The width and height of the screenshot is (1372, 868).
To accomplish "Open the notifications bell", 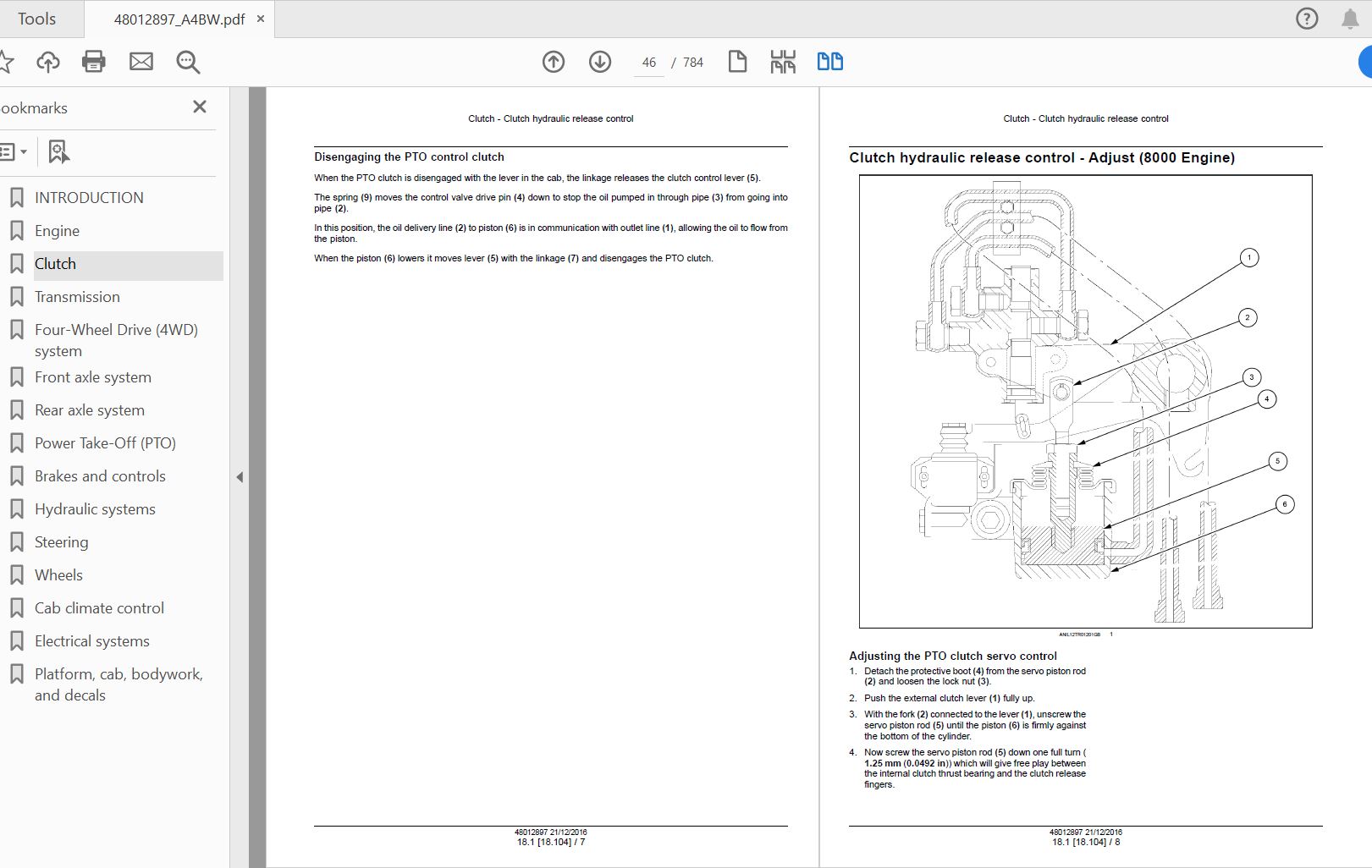I will pyautogui.click(x=1350, y=19).
